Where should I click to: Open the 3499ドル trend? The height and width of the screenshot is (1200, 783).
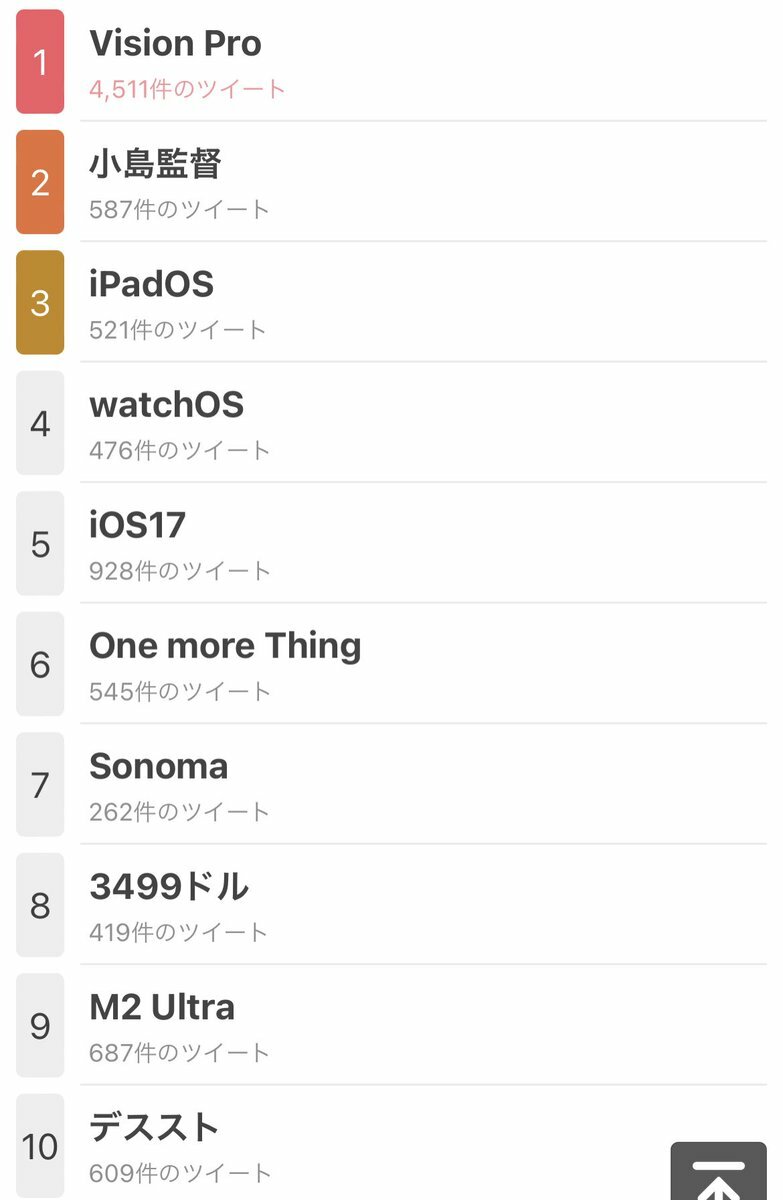coord(168,887)
